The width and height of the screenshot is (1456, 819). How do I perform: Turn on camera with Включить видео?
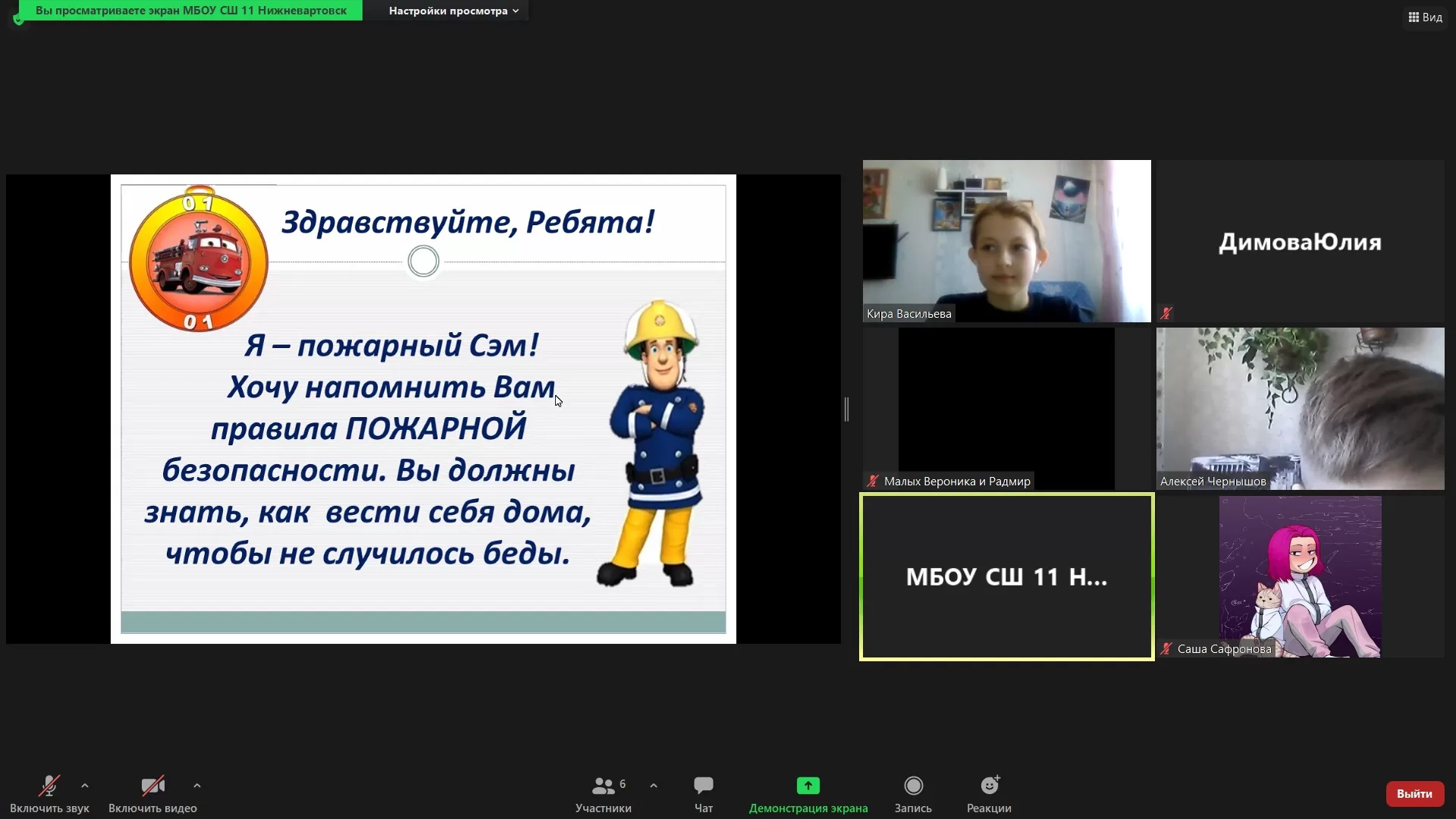click(x=152, y=794)
